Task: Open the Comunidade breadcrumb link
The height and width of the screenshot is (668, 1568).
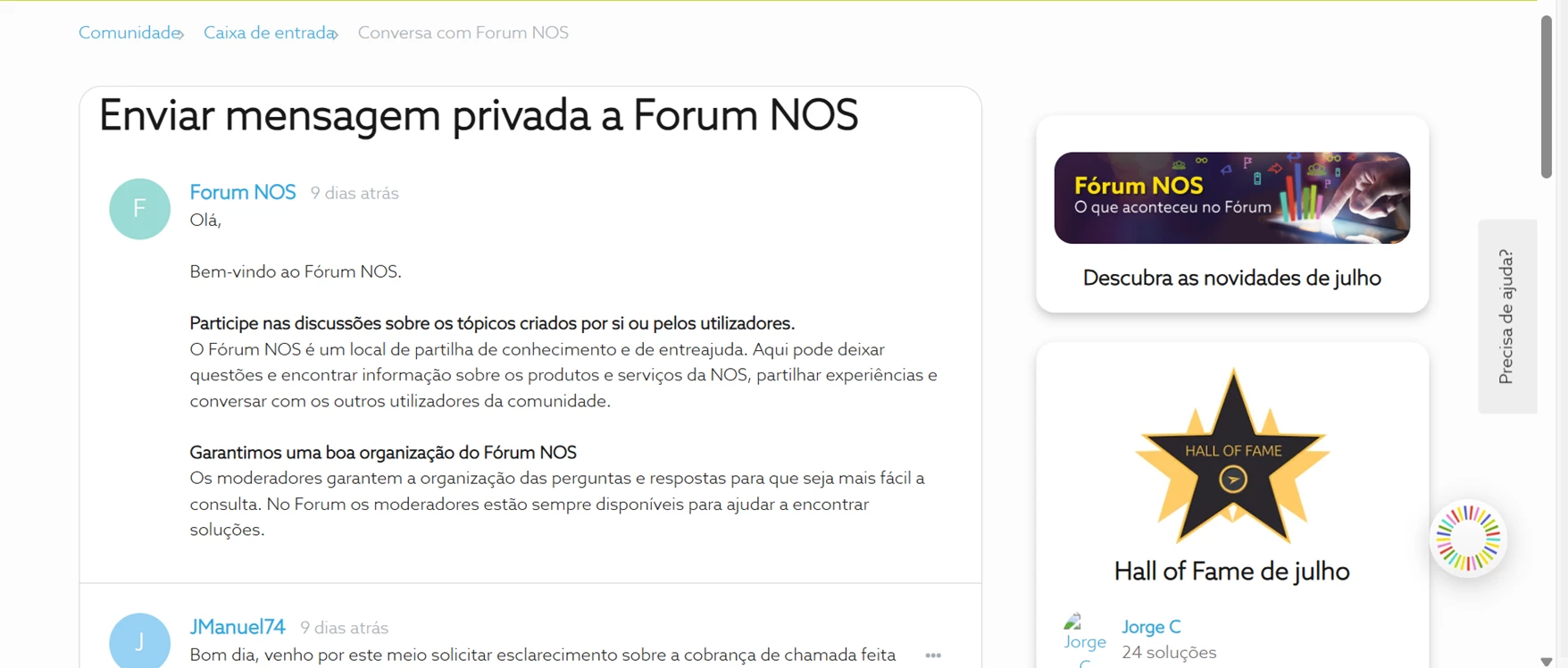Action: 129,33
